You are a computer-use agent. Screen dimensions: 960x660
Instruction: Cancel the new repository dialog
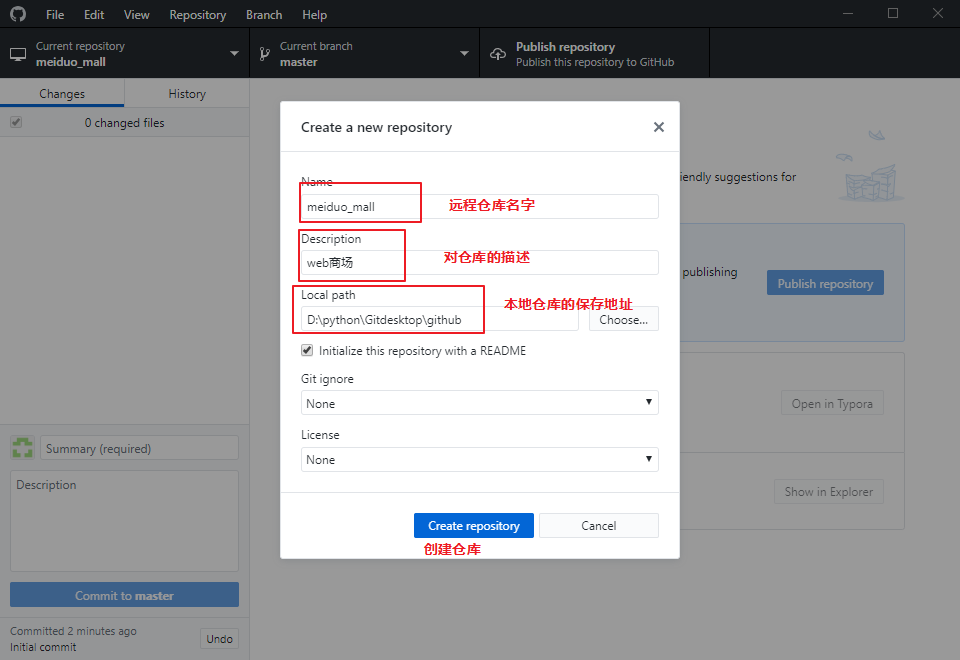point(599,525)
